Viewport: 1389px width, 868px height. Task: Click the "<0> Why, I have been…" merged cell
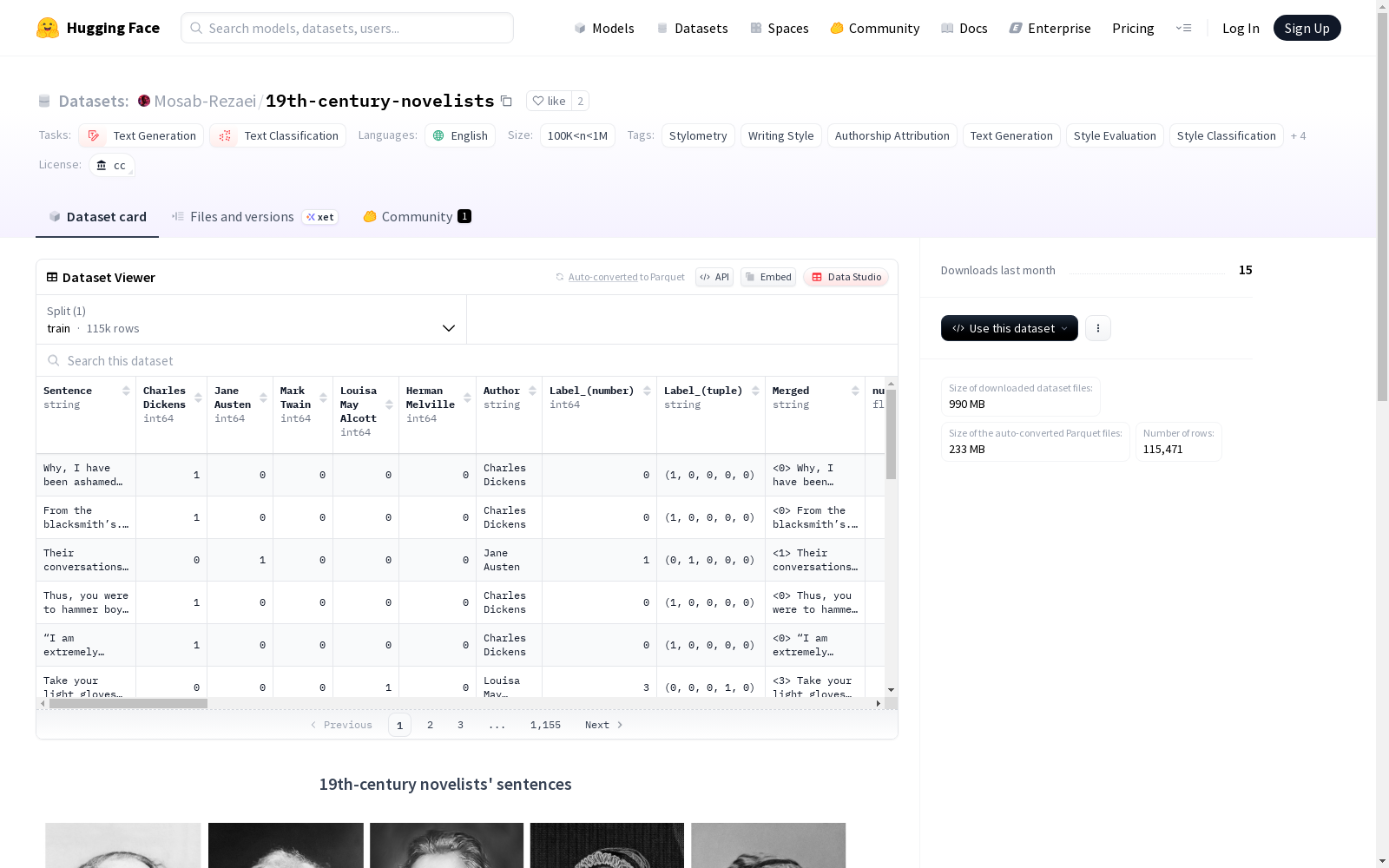pos(815,475)
